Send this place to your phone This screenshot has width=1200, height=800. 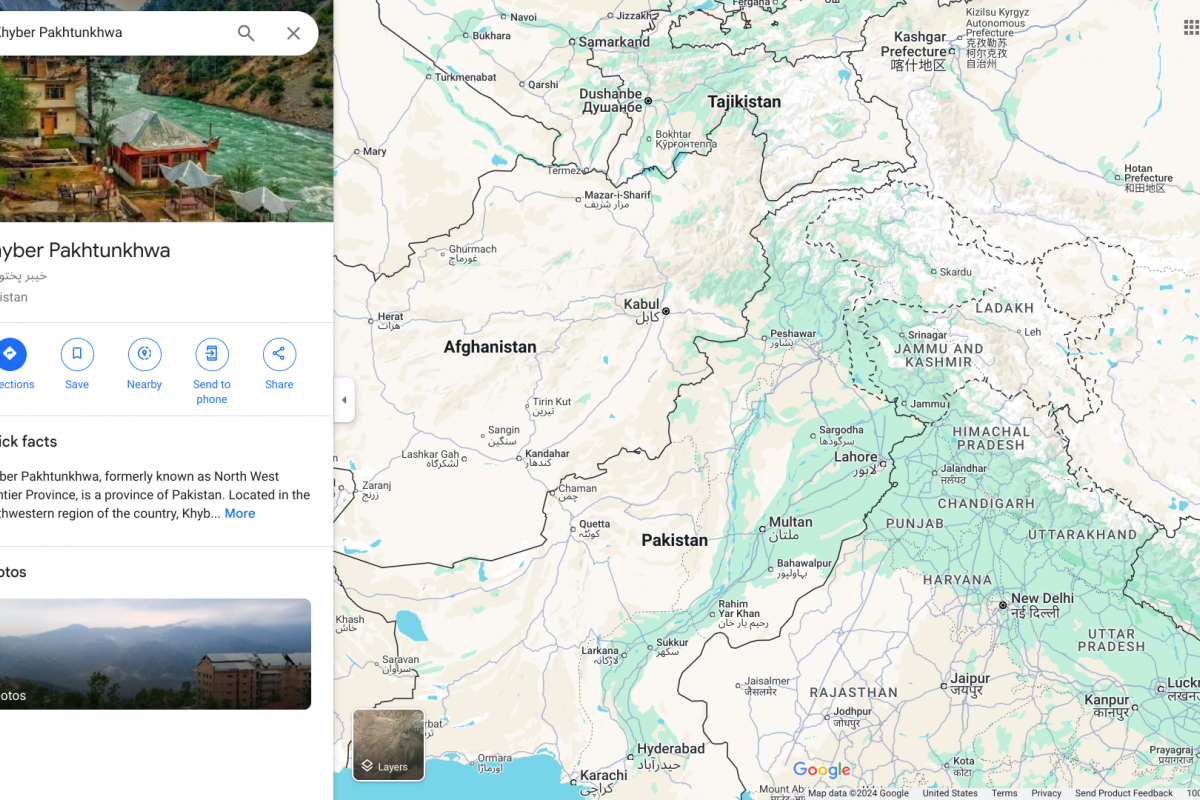(212, 354)
